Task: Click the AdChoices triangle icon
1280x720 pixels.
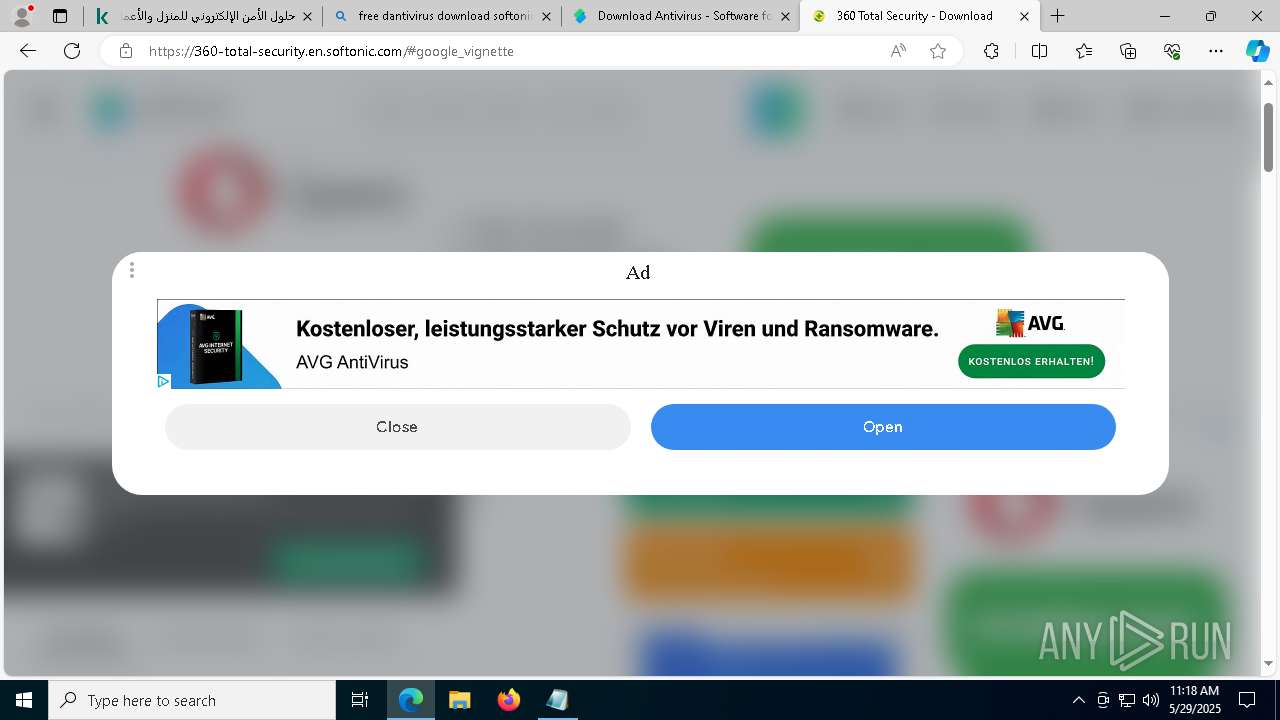Action: [163, 381]
